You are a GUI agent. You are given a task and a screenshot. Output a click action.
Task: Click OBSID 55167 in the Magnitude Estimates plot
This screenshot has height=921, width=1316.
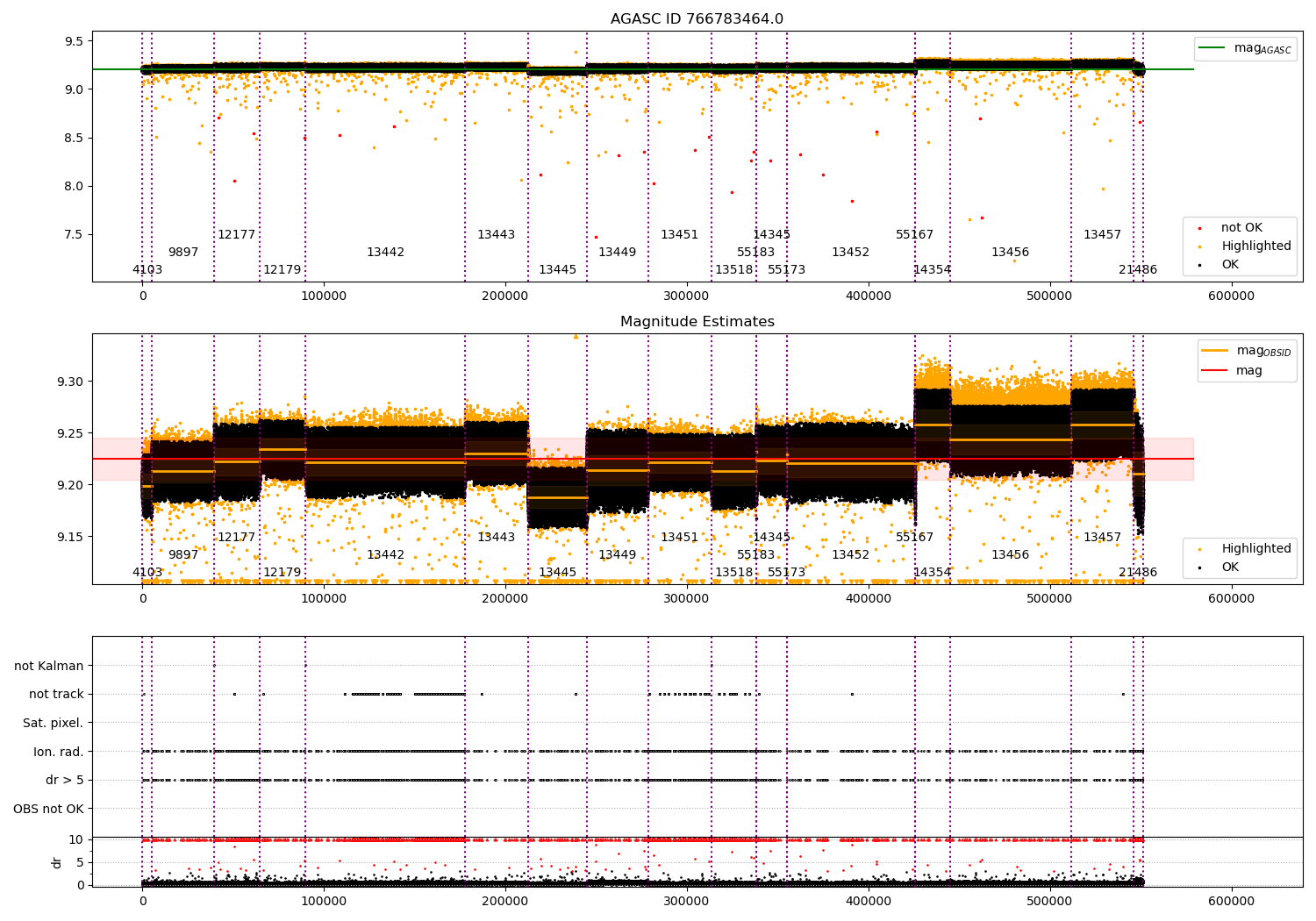pyautogui.click(x=915, y=538)
